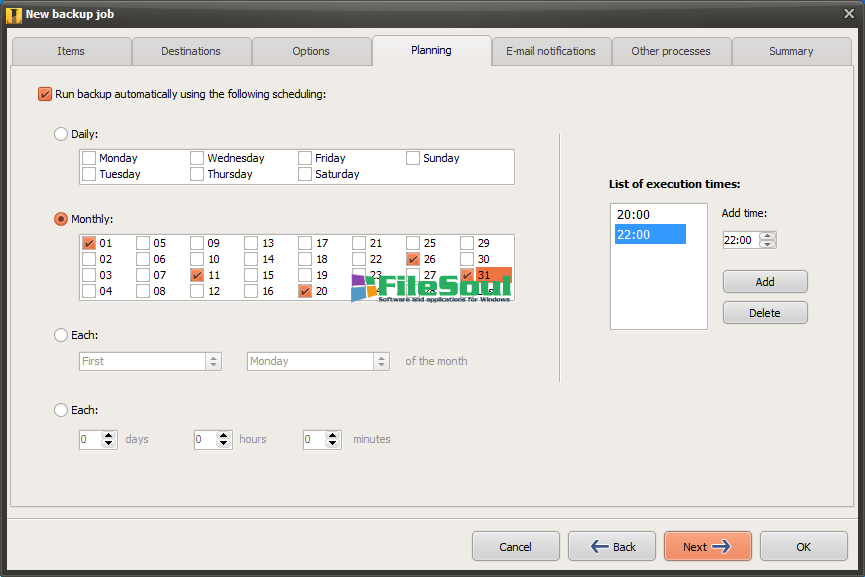
Task: Increase the Add time spinner value
Action: (767, 236)
